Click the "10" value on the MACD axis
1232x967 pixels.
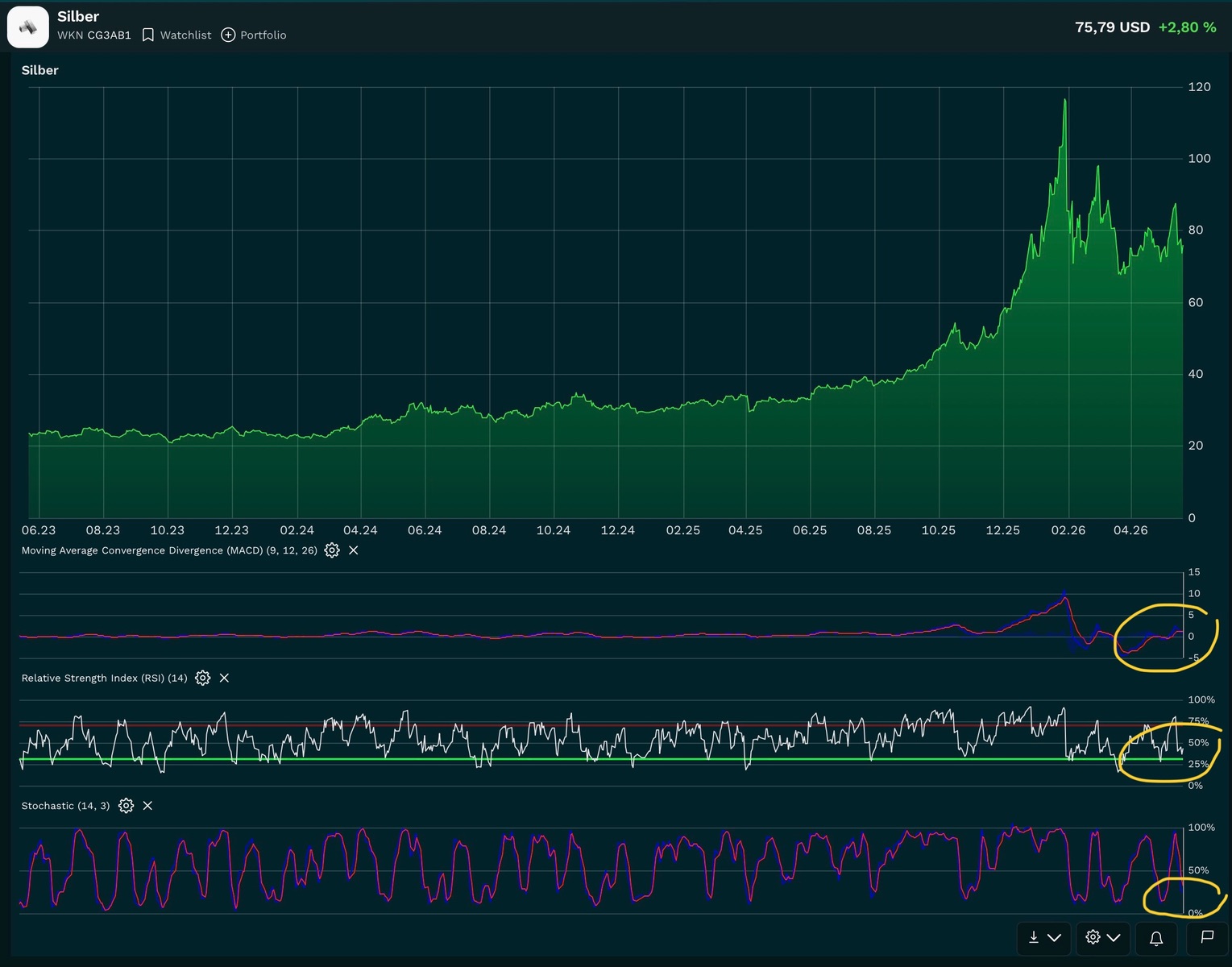click(x=1194, y=594)
